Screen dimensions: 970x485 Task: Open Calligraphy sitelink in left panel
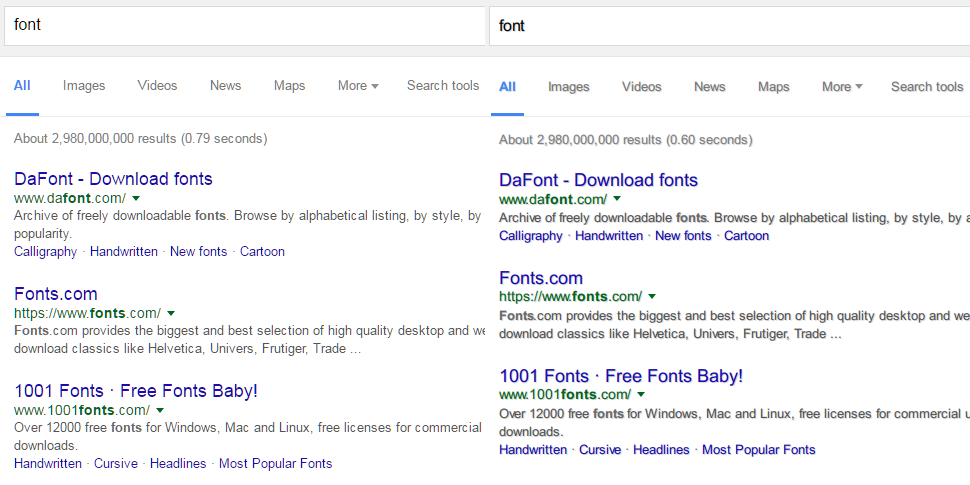(45, 252)
